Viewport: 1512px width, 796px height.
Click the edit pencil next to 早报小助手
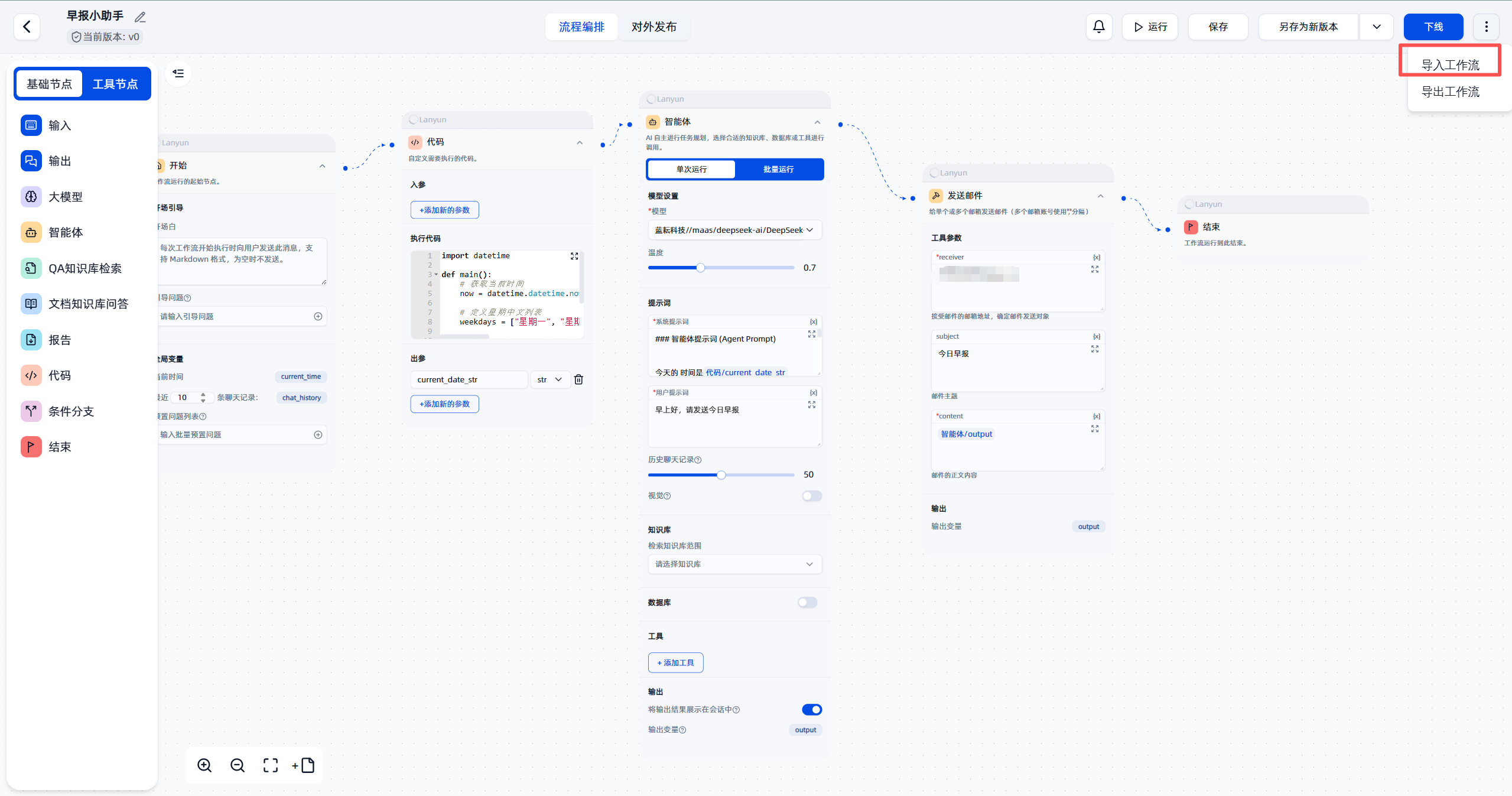coord(140,17)
